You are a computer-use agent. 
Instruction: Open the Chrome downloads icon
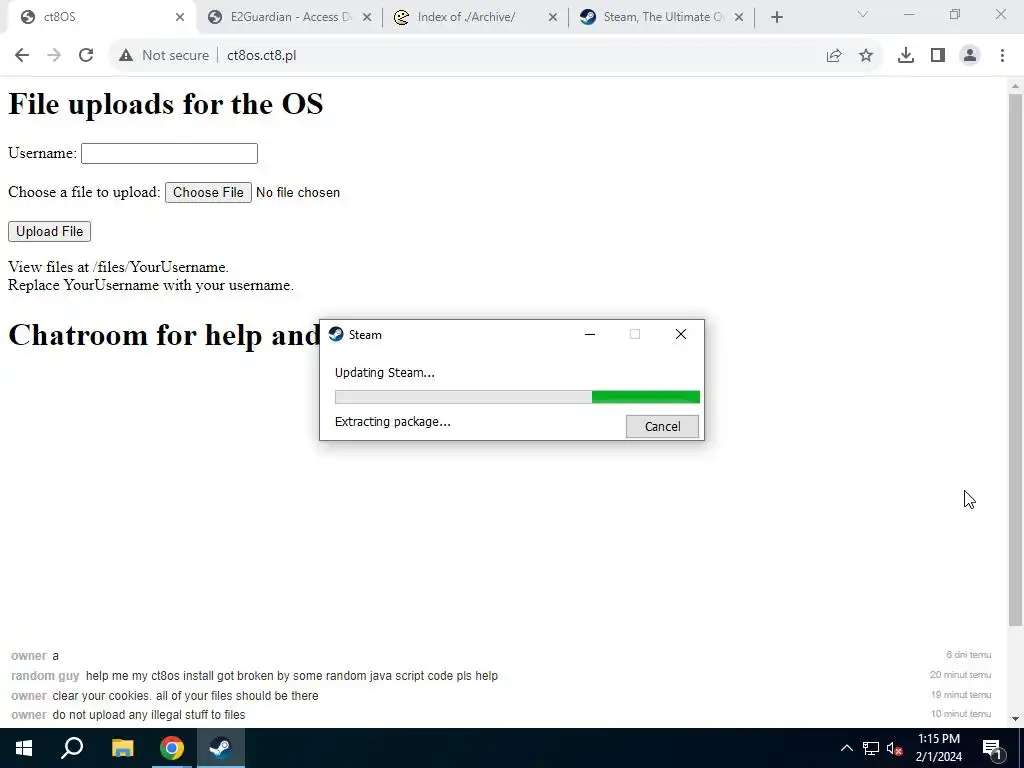coord(905,56)
